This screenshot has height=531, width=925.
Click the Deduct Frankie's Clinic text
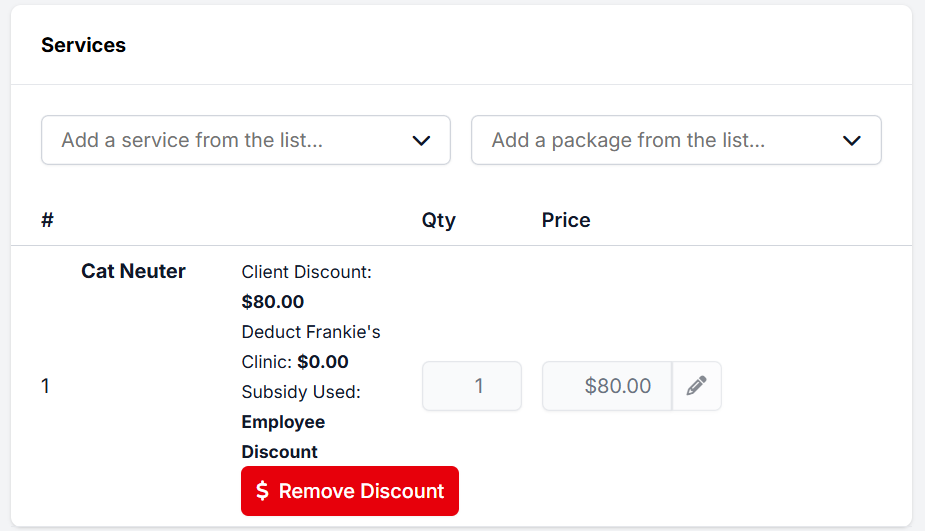tap(310, 332)
